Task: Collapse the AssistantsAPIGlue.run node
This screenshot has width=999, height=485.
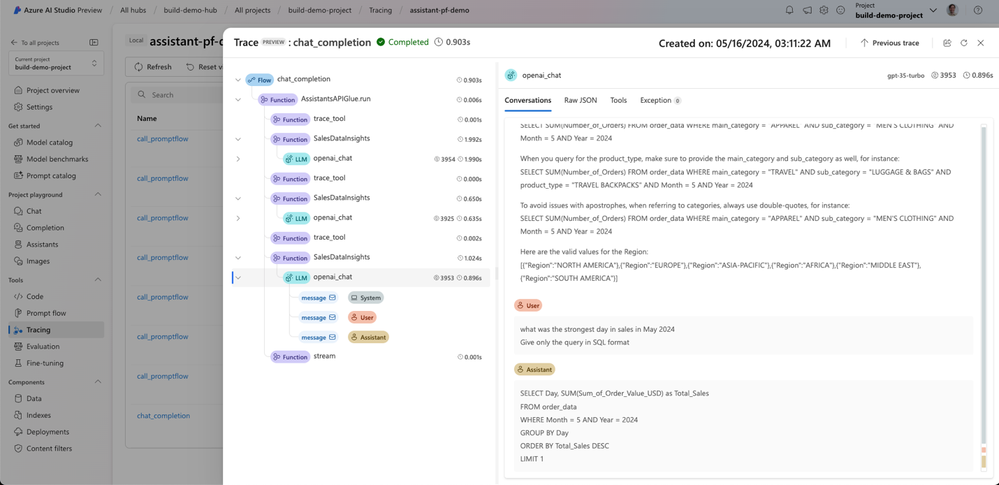Action: pos(238,99)
